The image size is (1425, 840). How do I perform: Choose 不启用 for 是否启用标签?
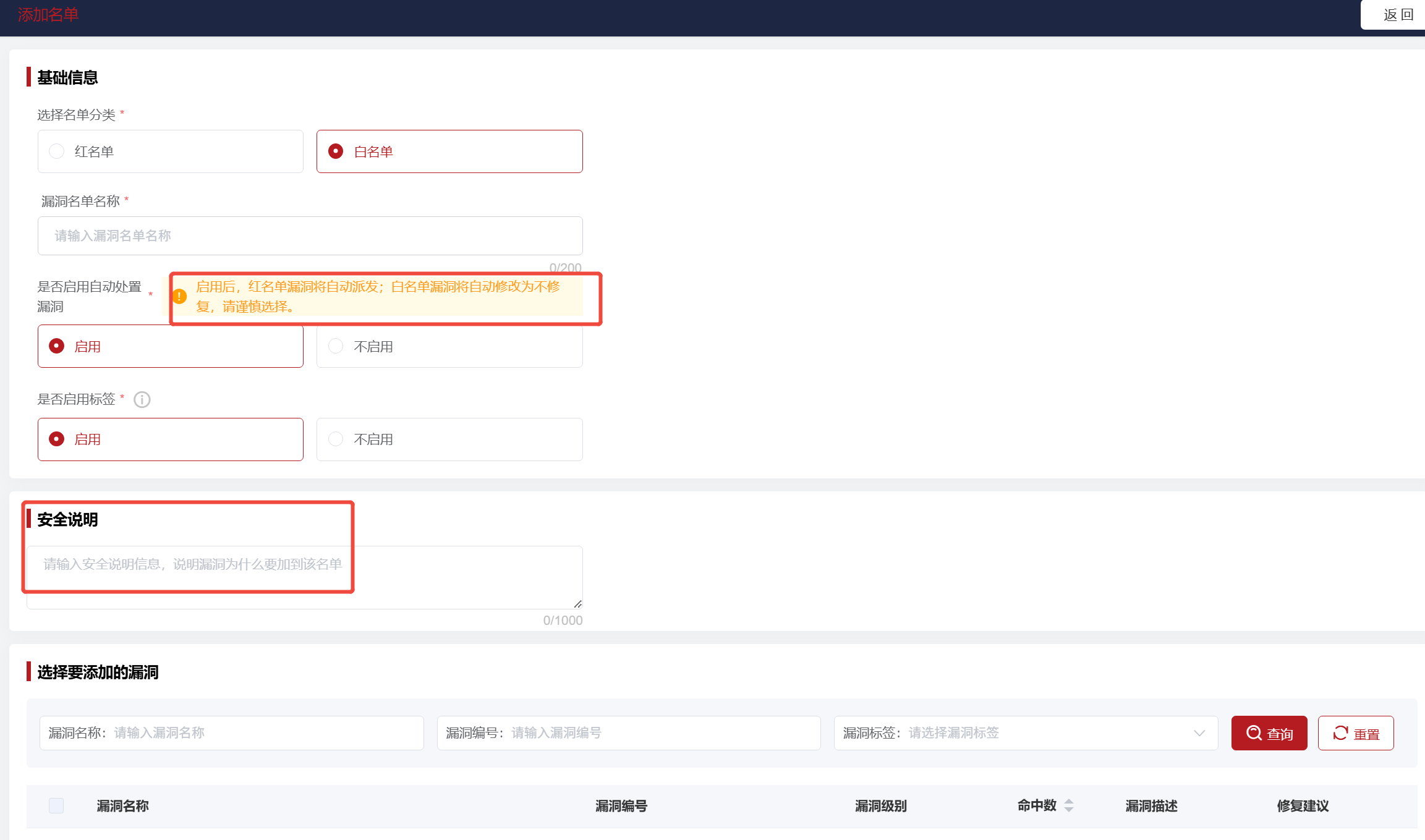[x=336, y=439]
